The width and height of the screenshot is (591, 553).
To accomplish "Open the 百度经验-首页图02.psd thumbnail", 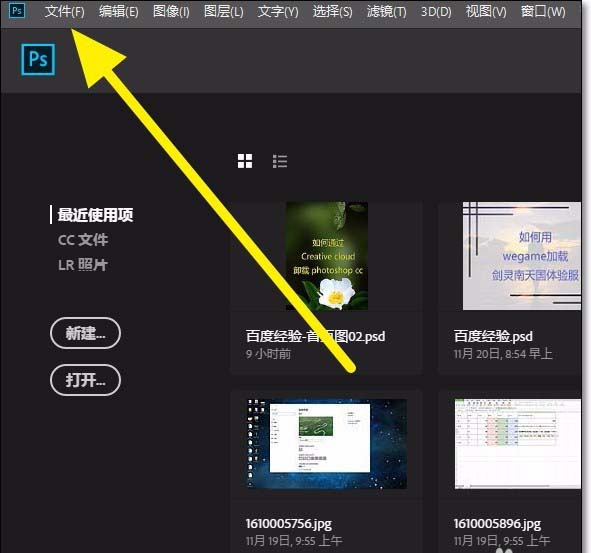I will 327,256.
